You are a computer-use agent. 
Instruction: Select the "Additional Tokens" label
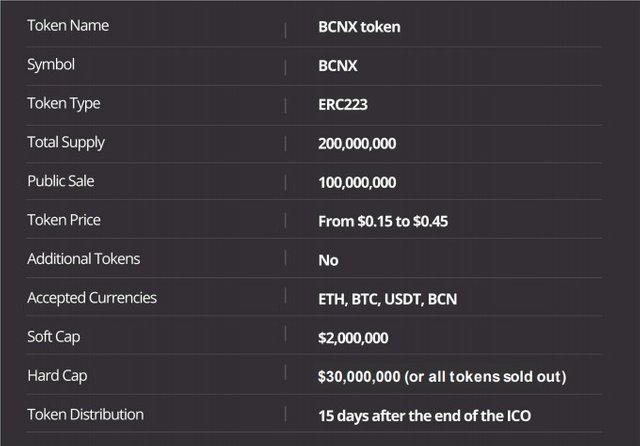point(84,259)
